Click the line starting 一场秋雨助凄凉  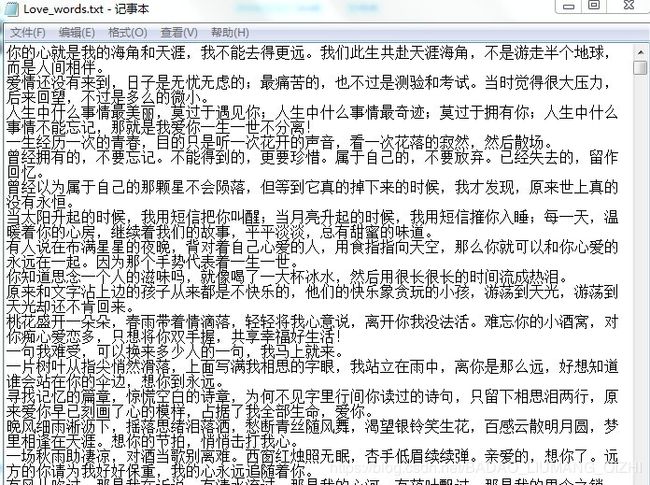pyautogui.click(x=312, y=456)
